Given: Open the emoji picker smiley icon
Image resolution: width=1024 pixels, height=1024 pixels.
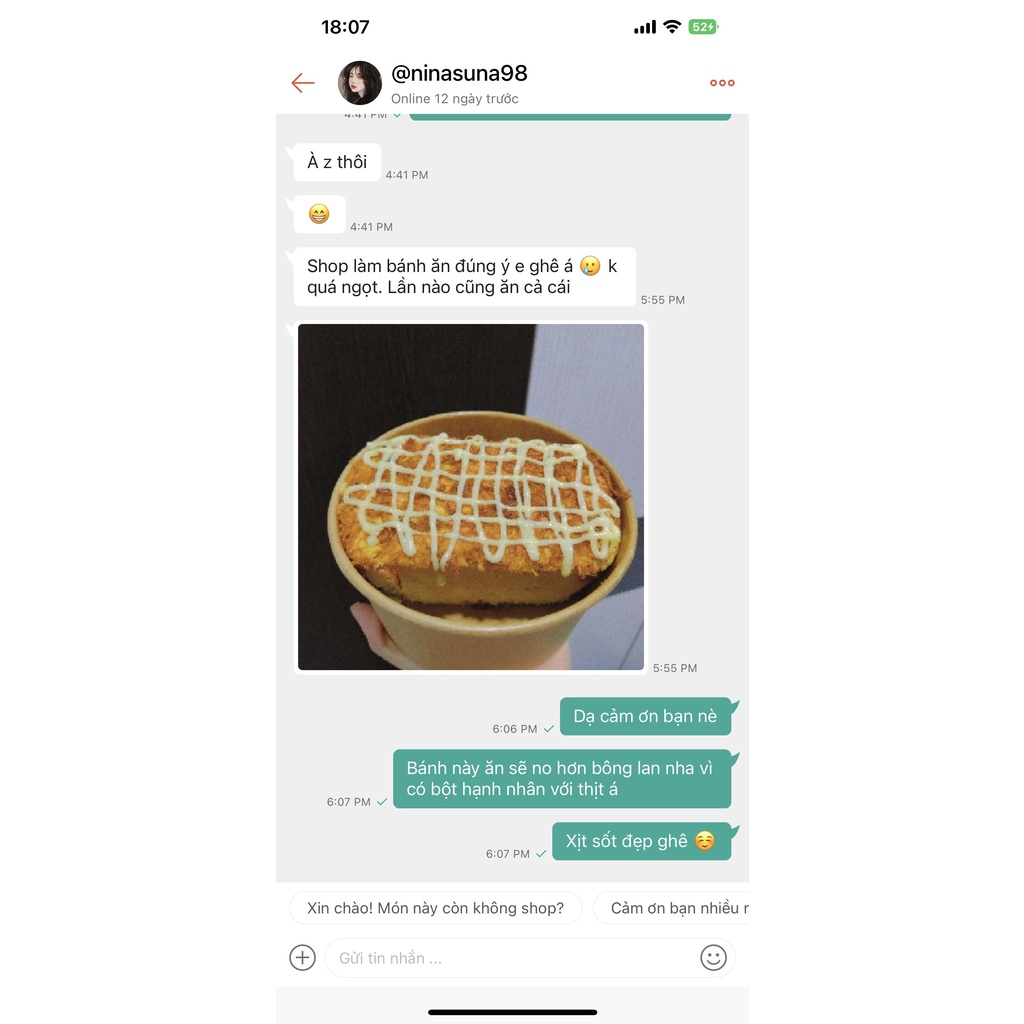Looking at the screenshot, I should point(713,957).
